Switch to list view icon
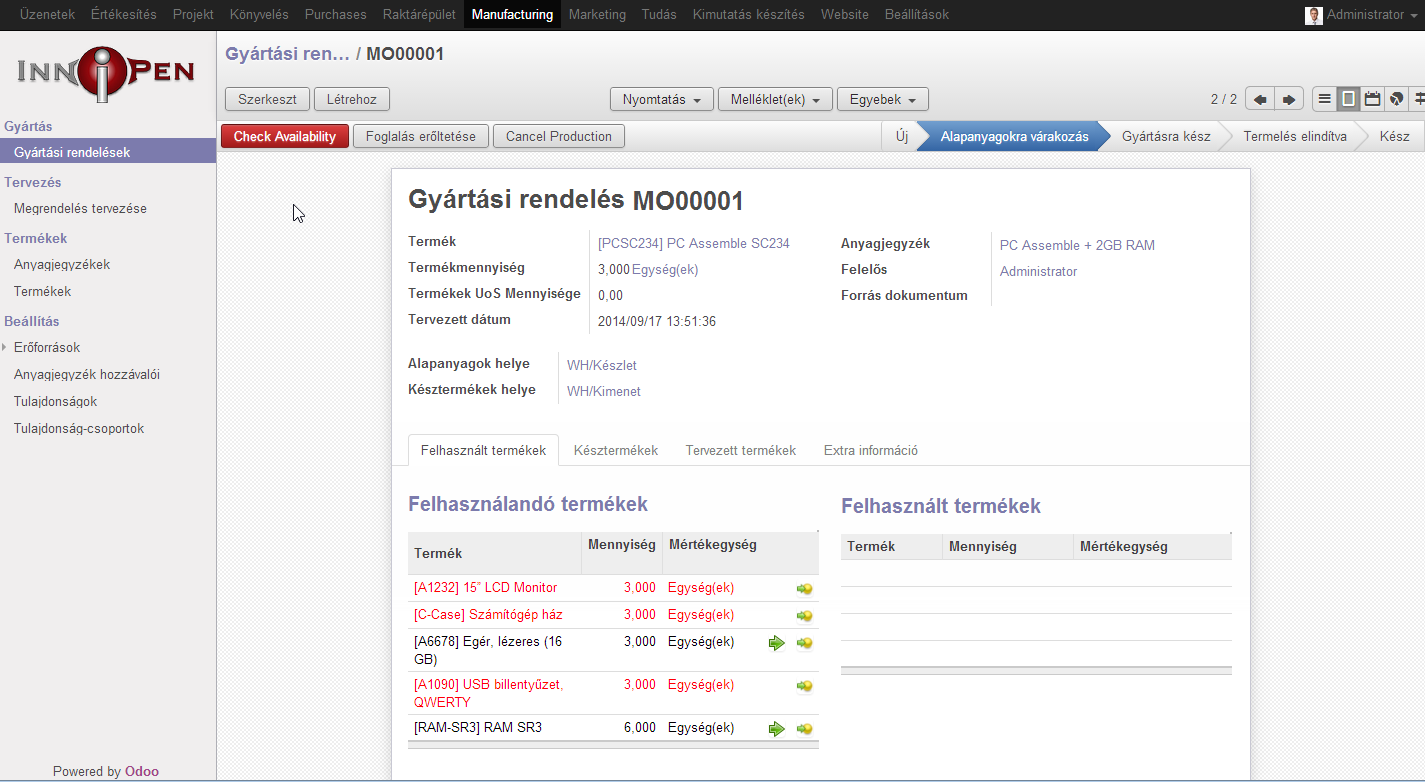The width and height of the screenshot is (1425, 782). click(x=1324, y=99)
